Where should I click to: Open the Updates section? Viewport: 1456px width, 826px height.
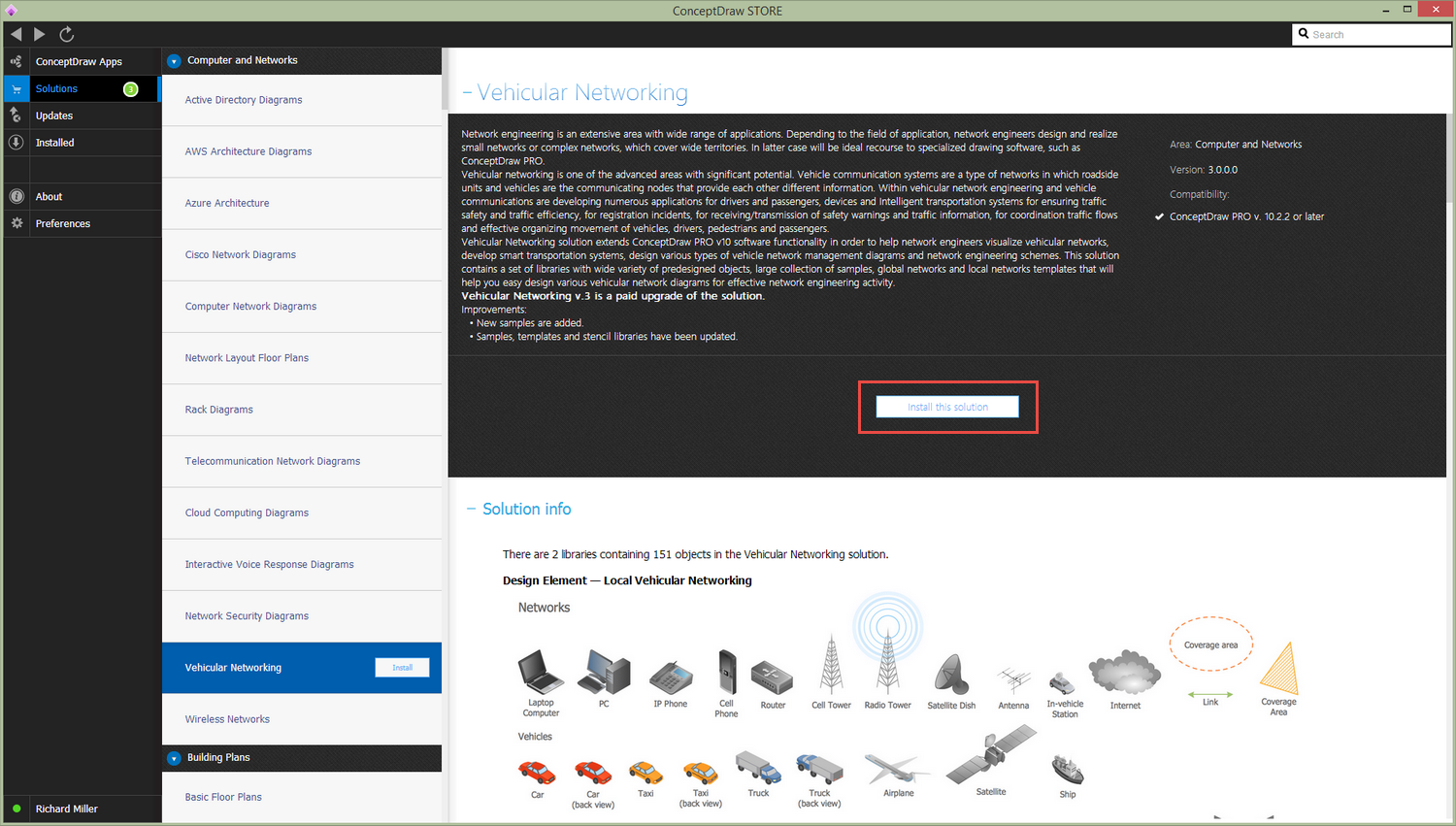pyautogui.click(x=54, y=116)
